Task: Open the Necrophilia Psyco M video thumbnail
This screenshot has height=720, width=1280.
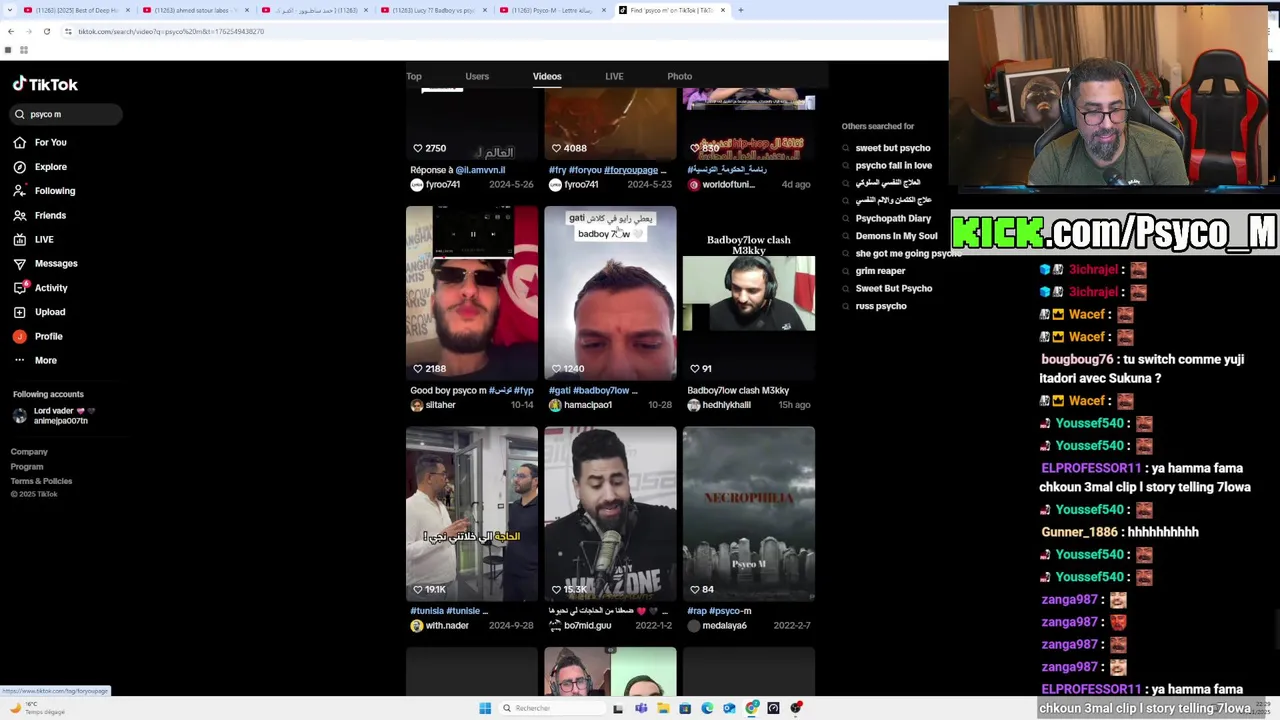Action: pos(749,514)
